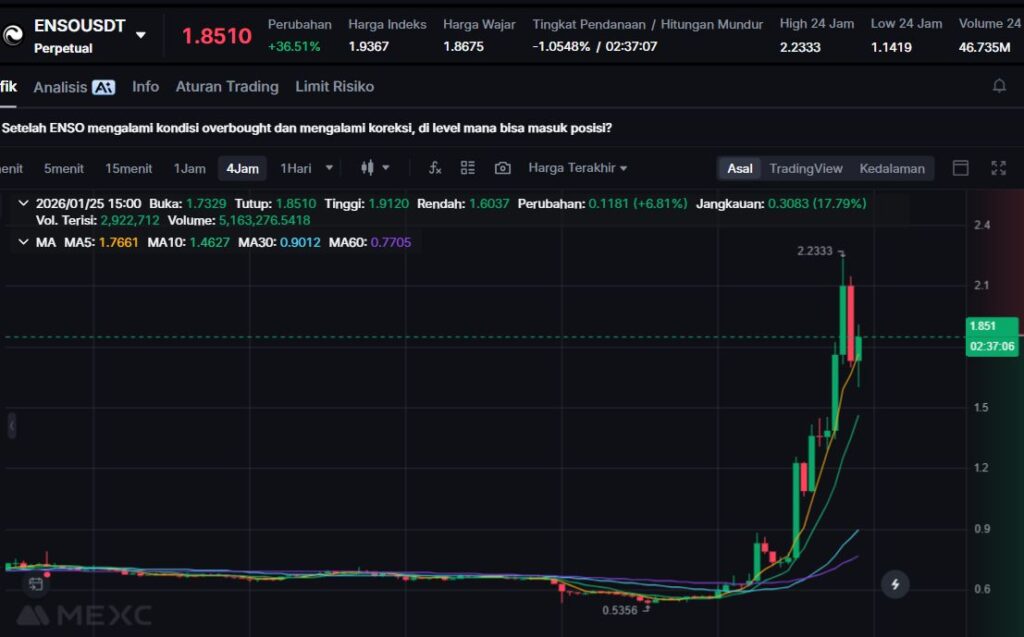This screenshot has height=637, width=1024.
Task: Click the lightning quick-order button
Action: click(x=895, y=584)
